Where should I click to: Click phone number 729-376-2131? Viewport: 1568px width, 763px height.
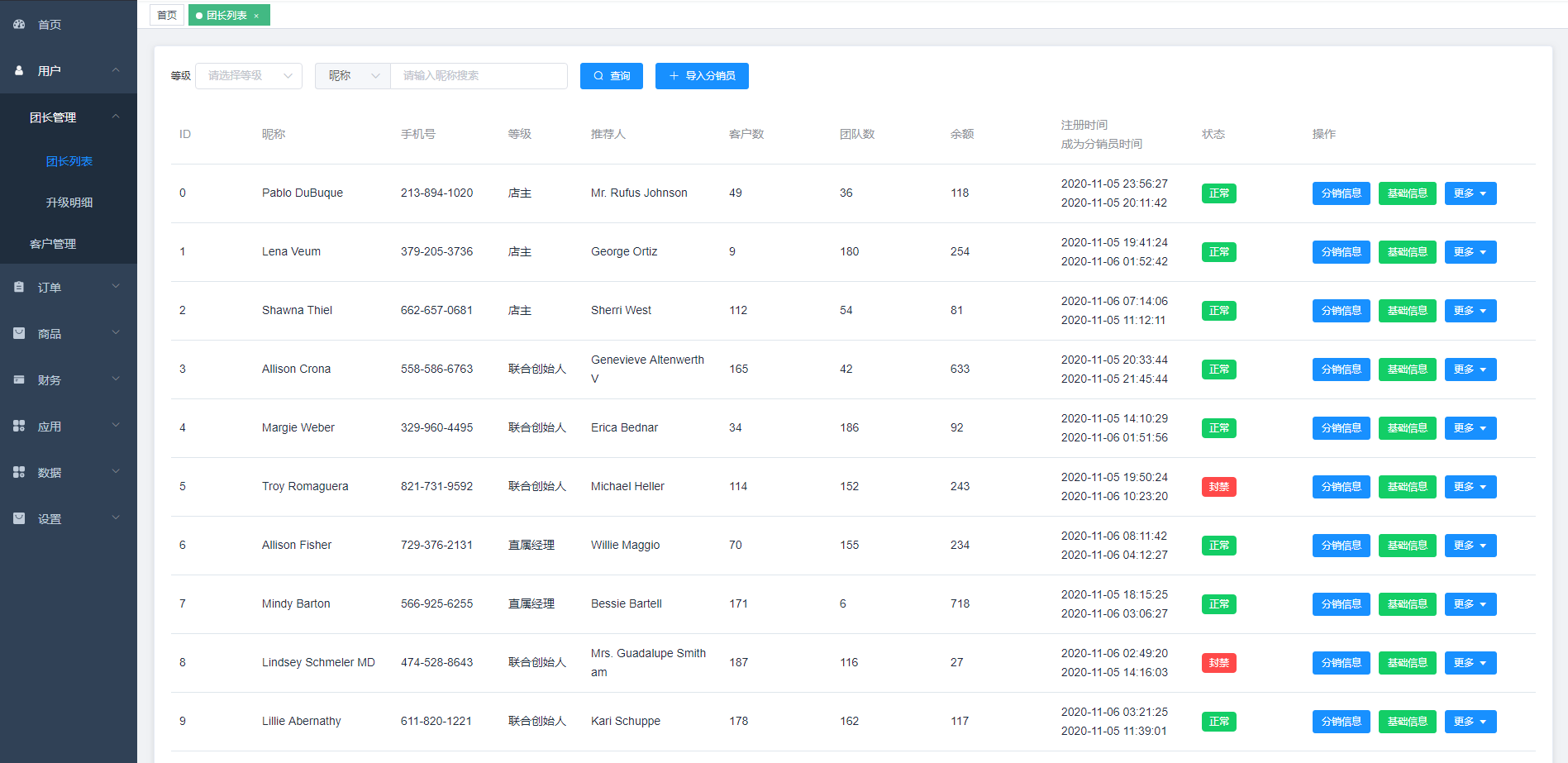click(x=436, y=545)
